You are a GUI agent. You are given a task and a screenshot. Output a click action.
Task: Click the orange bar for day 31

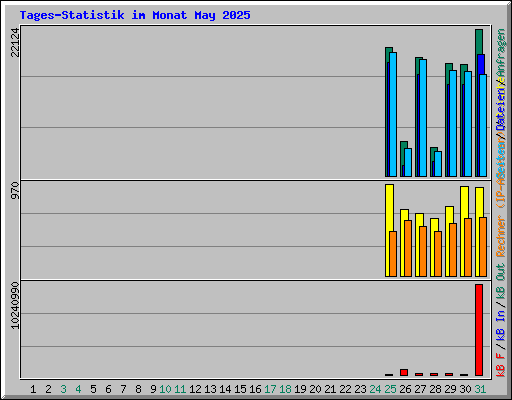coord(483,247)
